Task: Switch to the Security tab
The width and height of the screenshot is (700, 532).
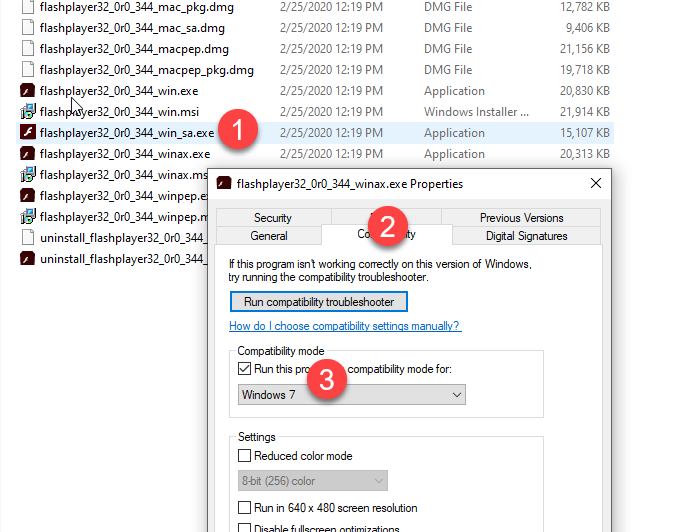Action: click(273, 218)
